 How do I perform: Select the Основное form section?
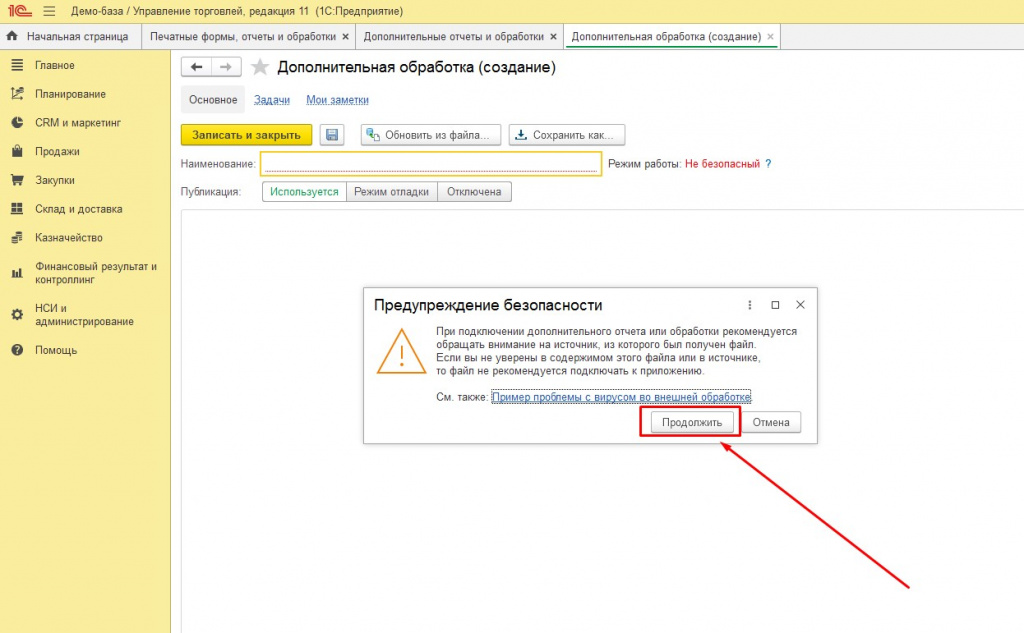click(213, 100)
